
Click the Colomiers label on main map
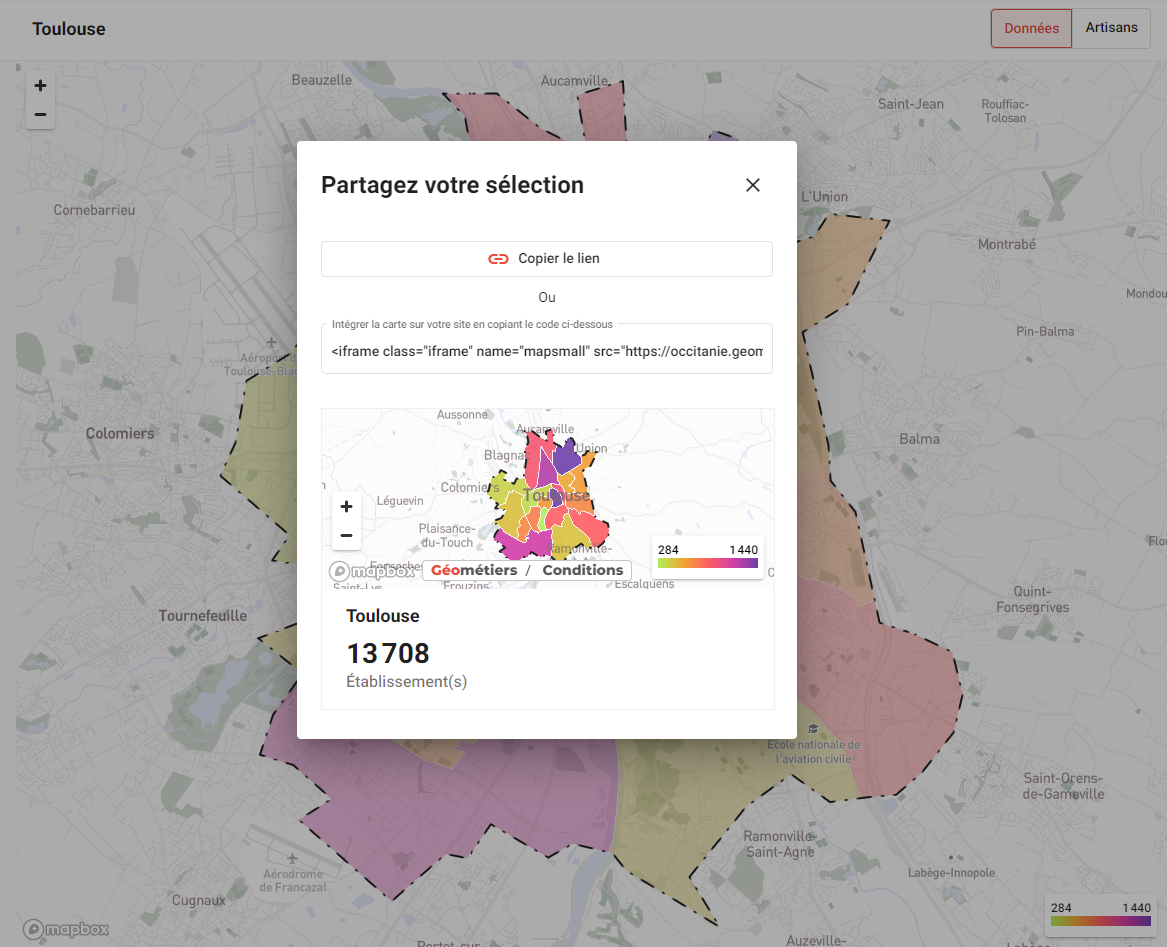pos(120,433)
